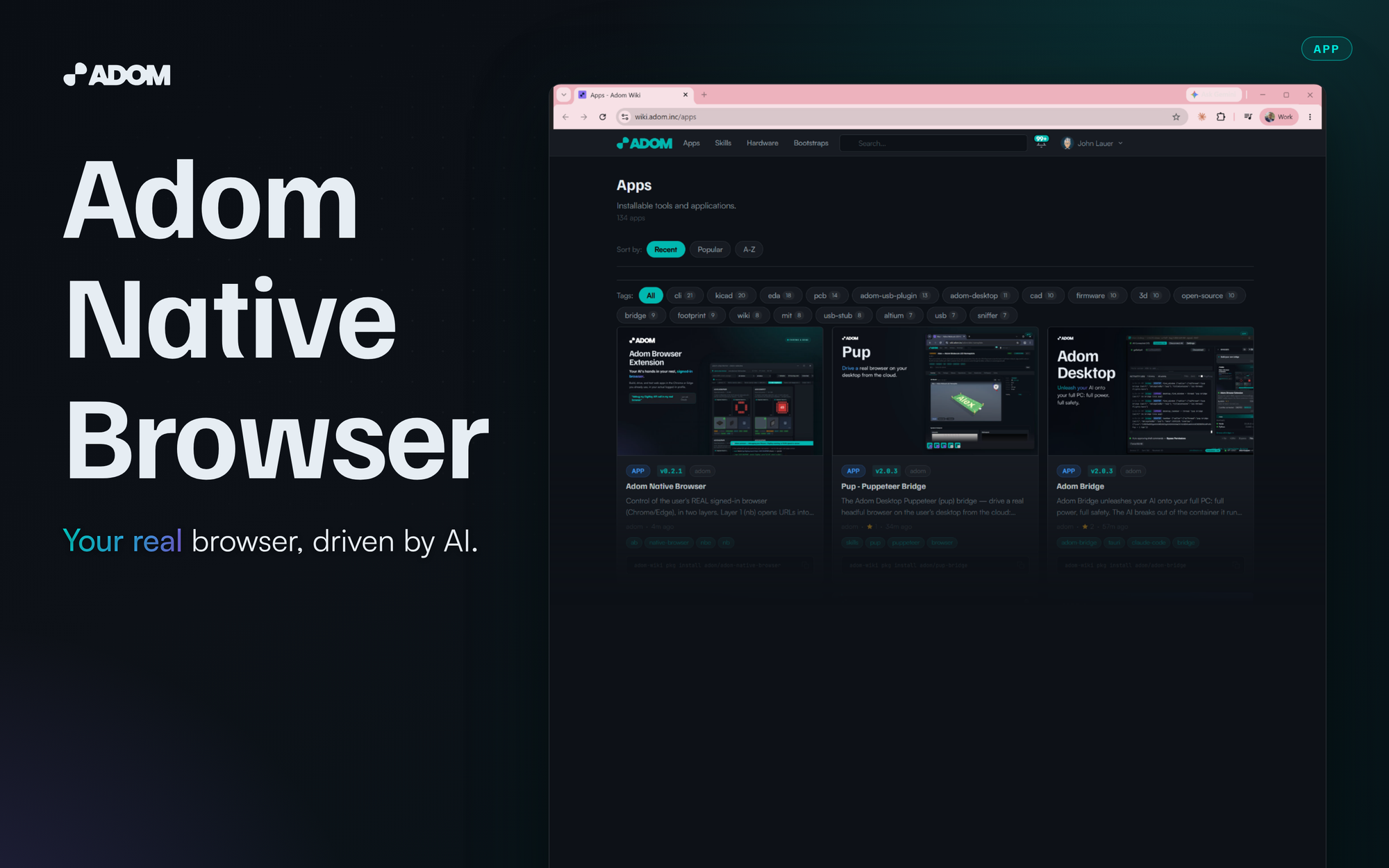Filter apps by the altium tag
The image size is (1389, 868).
pyautogui.click(x=899, y=316)
